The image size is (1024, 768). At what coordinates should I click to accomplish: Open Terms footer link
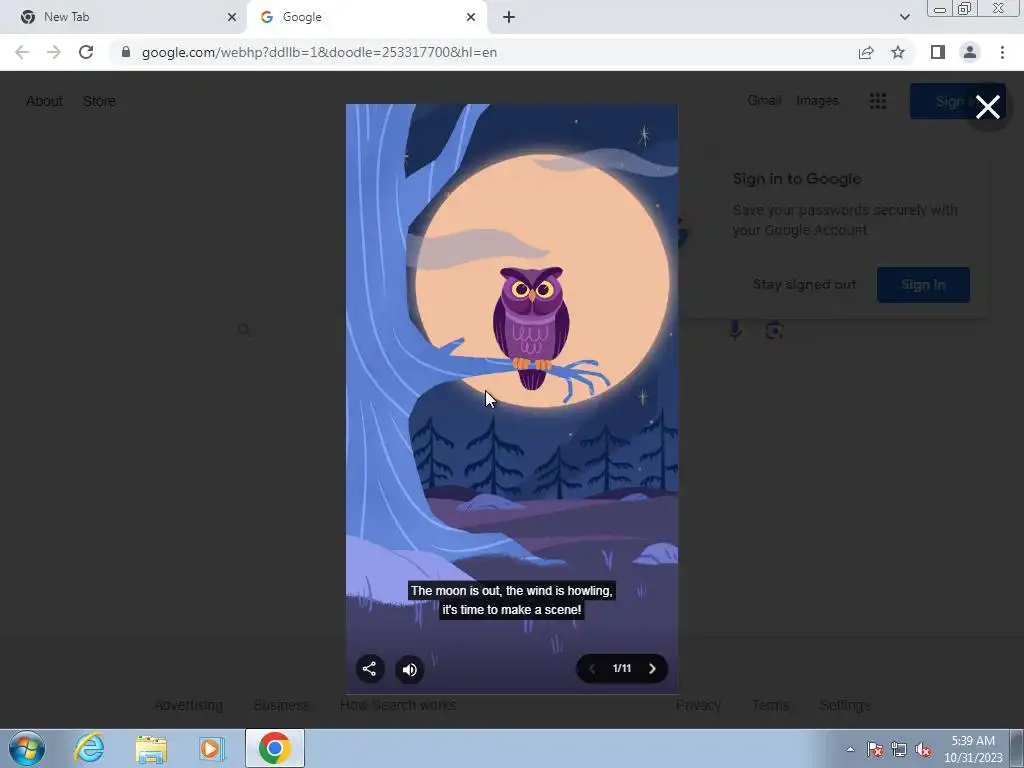click(x=770, y=705)
